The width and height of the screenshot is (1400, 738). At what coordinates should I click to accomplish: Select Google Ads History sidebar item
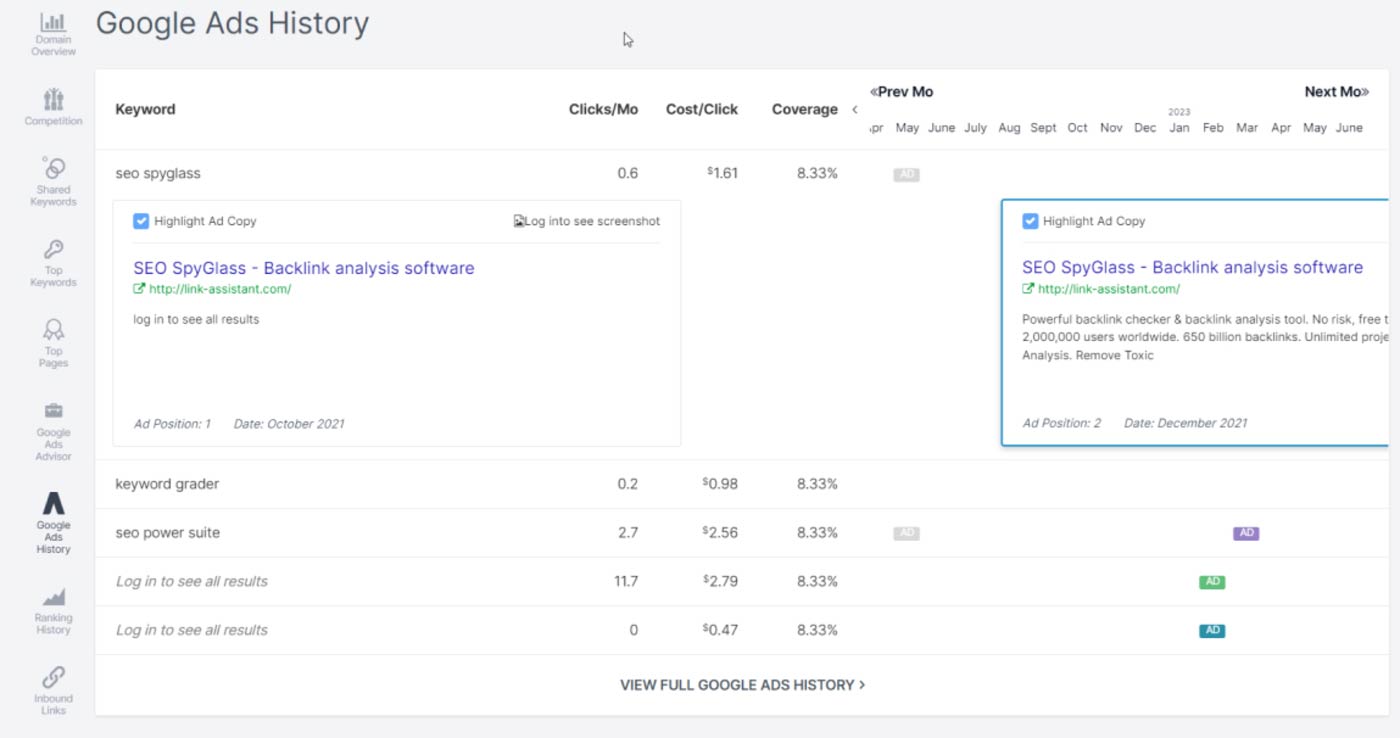pos(53,523)
